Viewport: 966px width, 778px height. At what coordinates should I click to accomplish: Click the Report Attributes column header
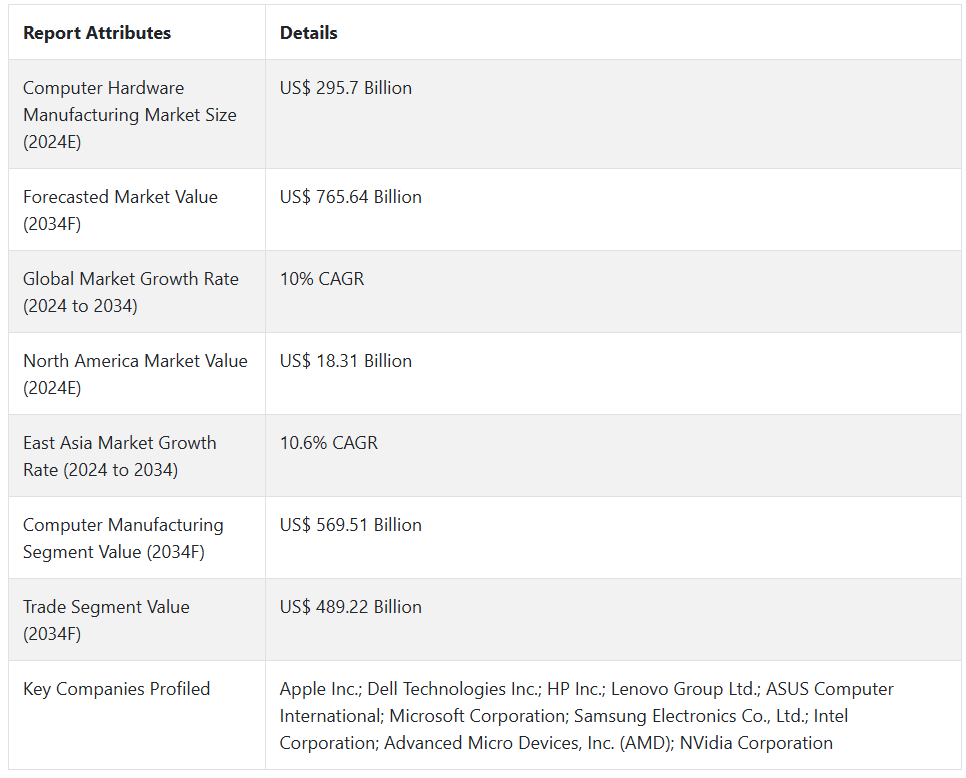pos(97,33)
